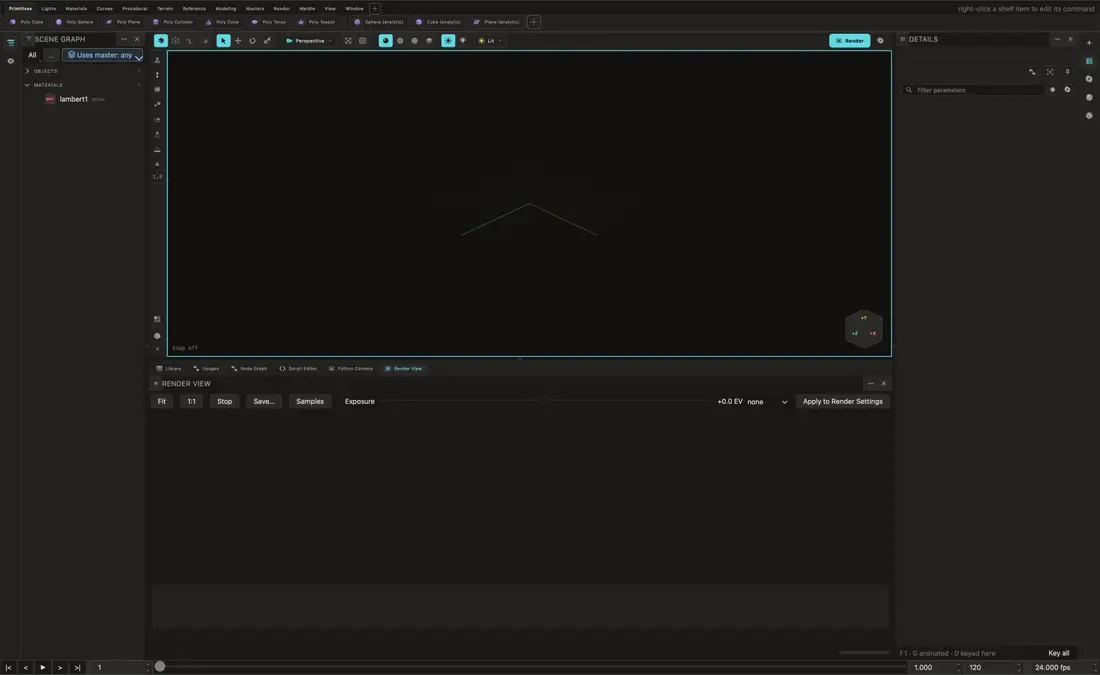The height and width of the screenshot is (675, 1100).
Task: Add a new shelf item with plus button
Action: point(534,22)
